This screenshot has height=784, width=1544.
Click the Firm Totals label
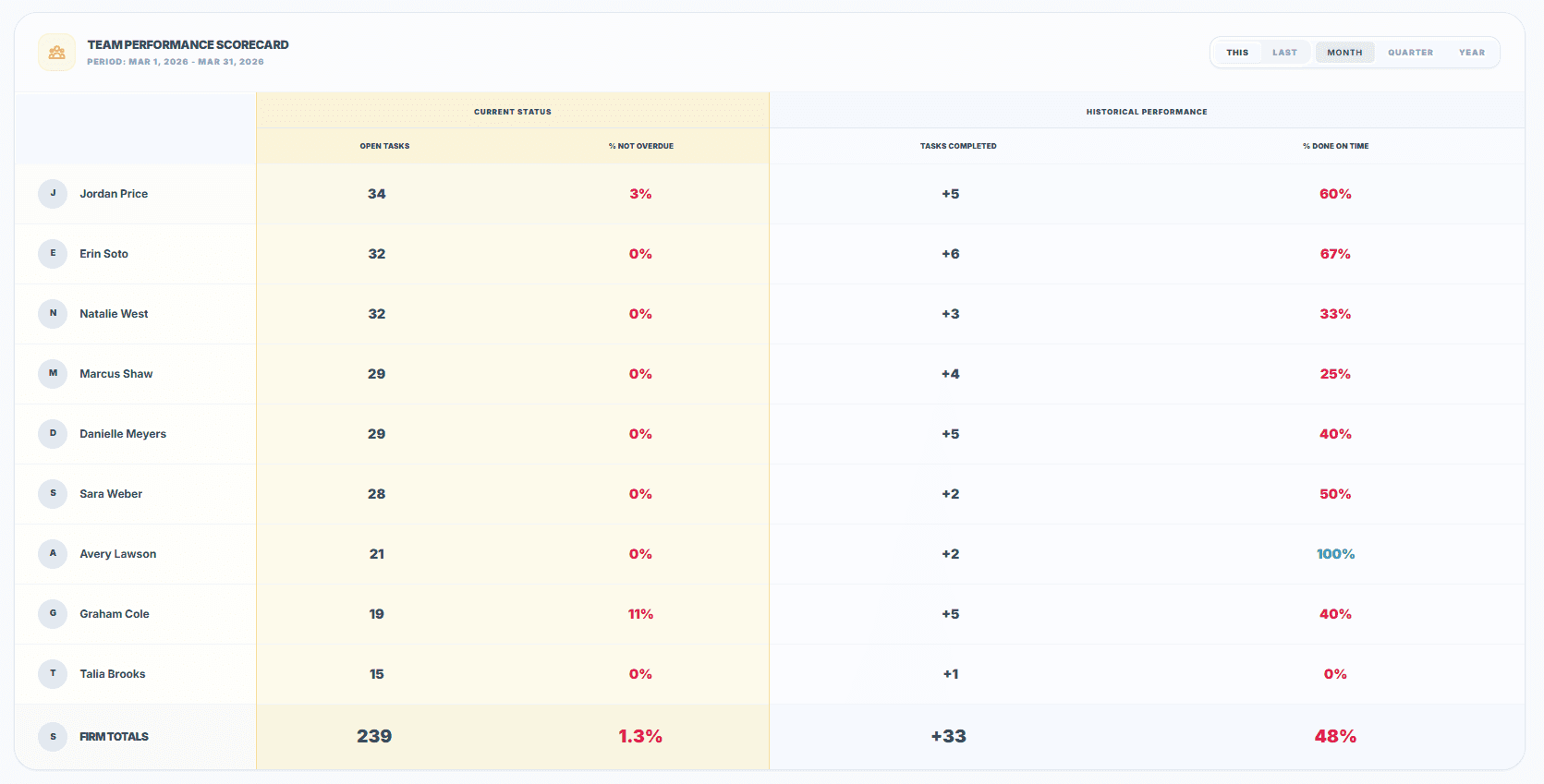pos(114,737)
